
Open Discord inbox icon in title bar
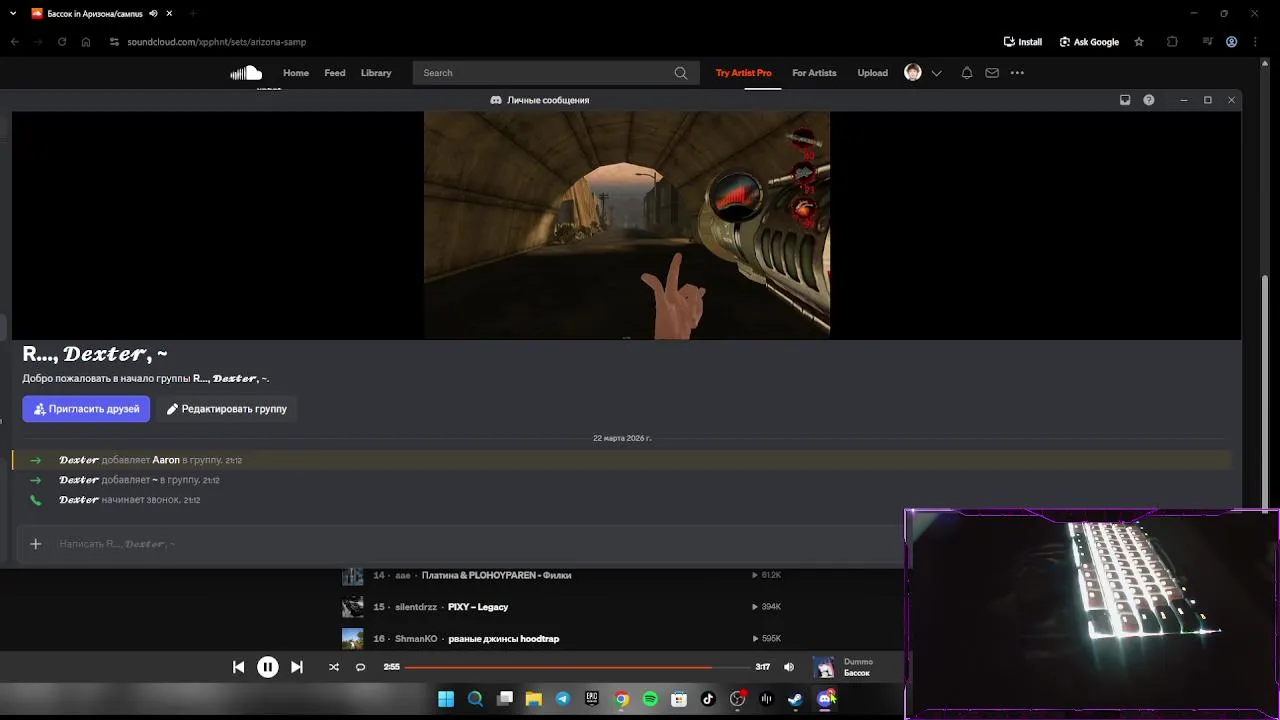coord(1125,100)
